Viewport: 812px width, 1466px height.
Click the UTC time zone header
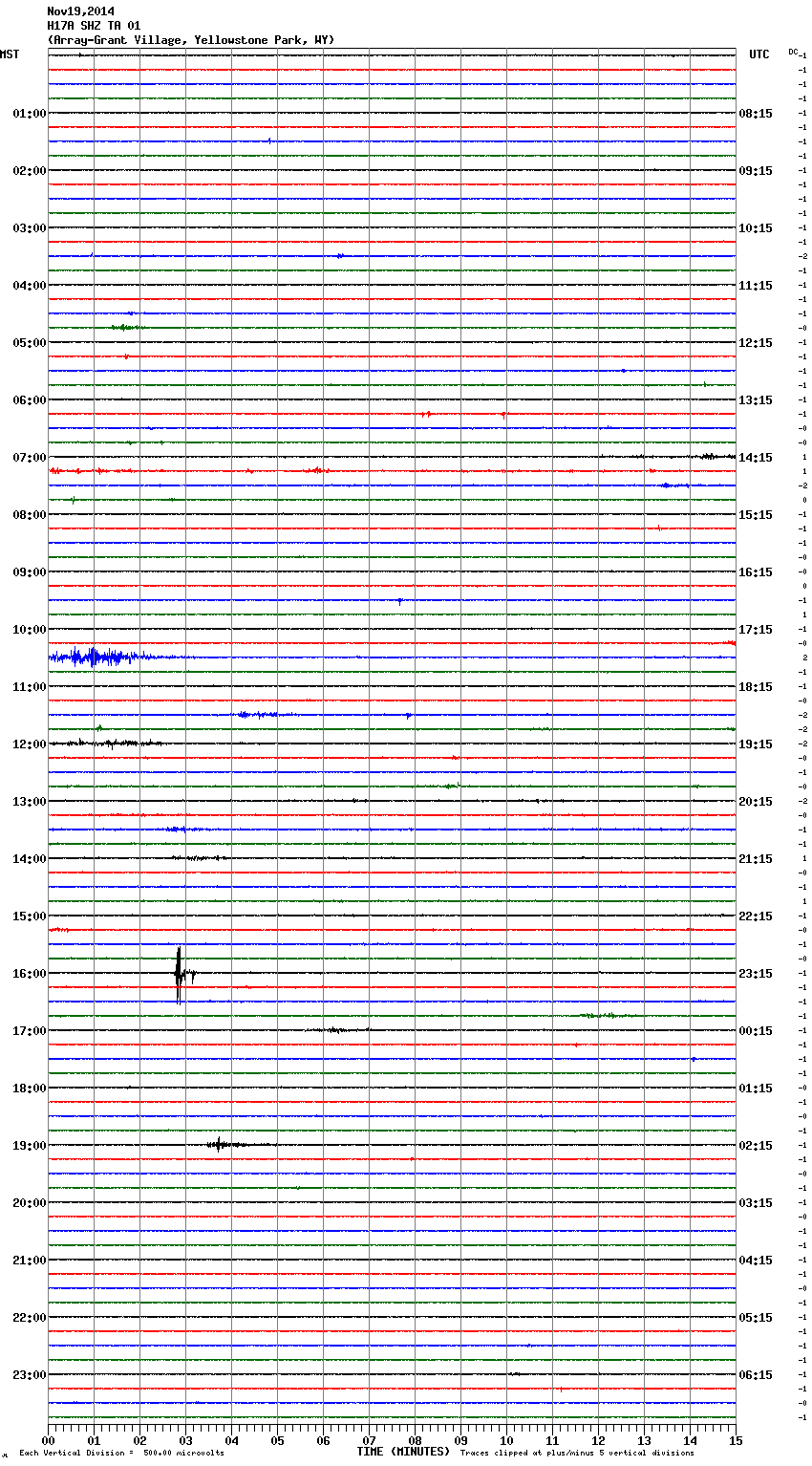[759, 54]
